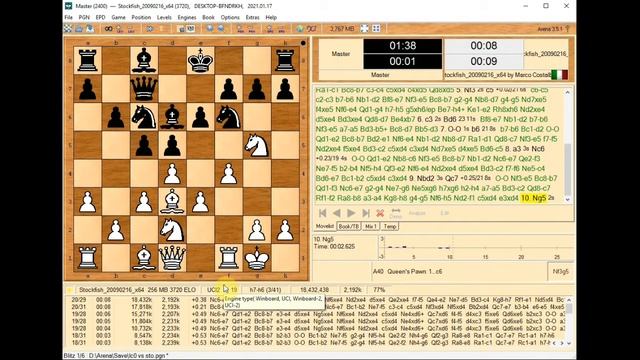
Task: Toggle infinite analysis with the infinity icon
Action: (109, 29)
